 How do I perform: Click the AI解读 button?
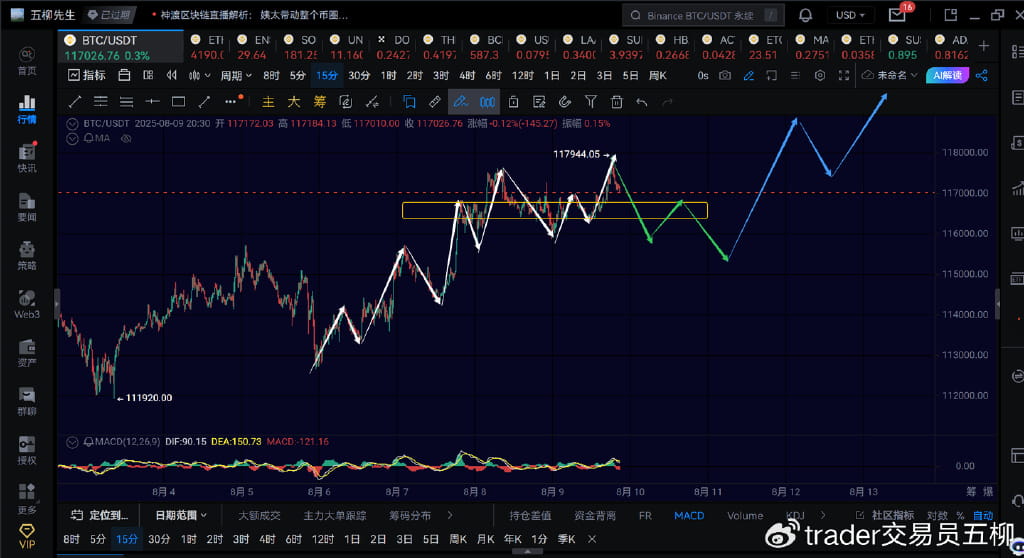(x=948, y=75)
